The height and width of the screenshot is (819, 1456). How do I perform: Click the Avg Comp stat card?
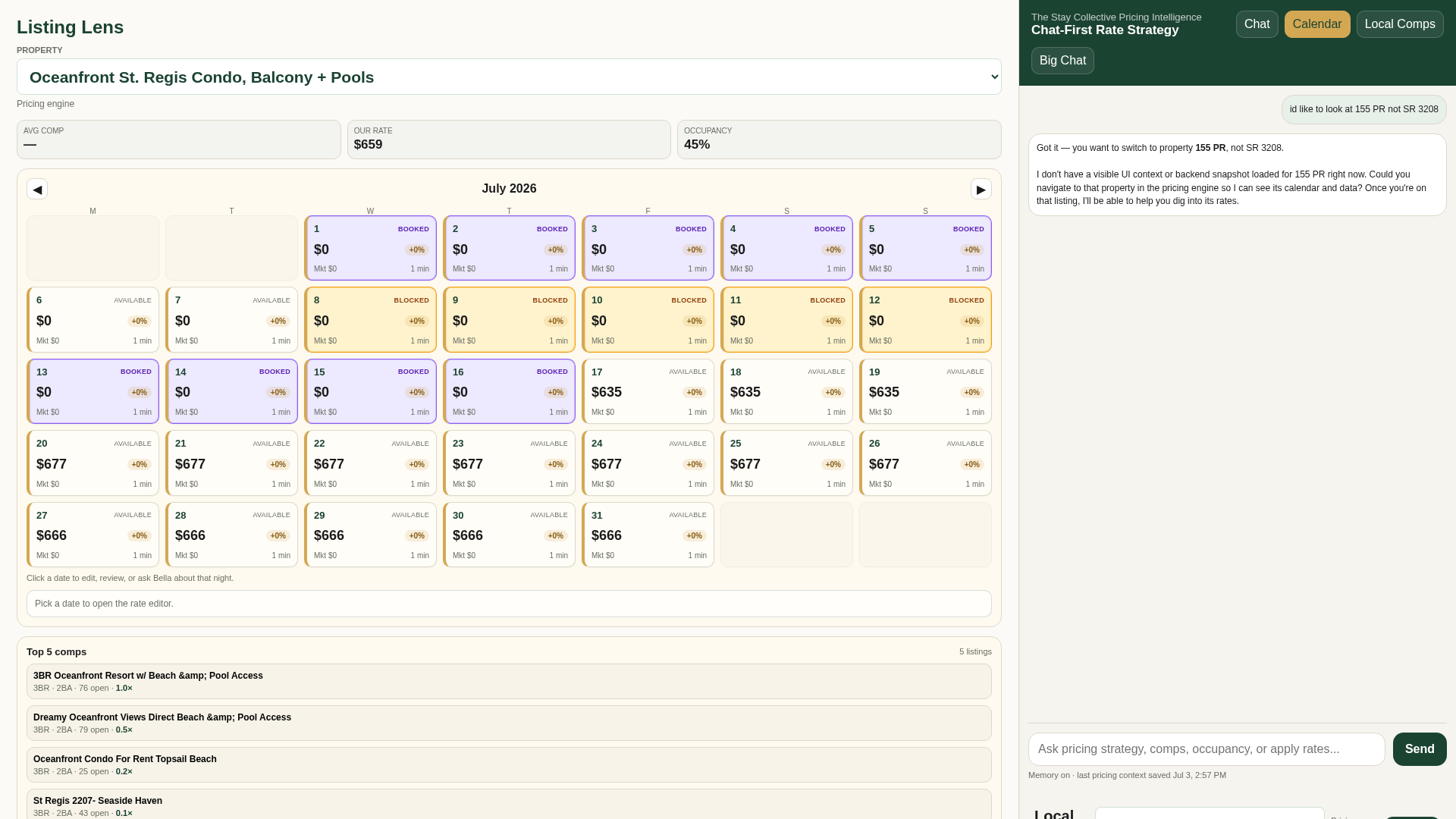[179, 140]
